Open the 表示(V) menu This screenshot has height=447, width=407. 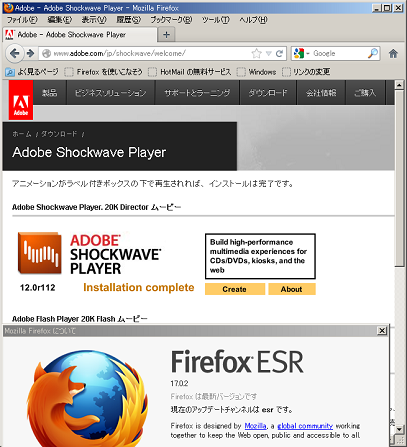coord(94,20)
